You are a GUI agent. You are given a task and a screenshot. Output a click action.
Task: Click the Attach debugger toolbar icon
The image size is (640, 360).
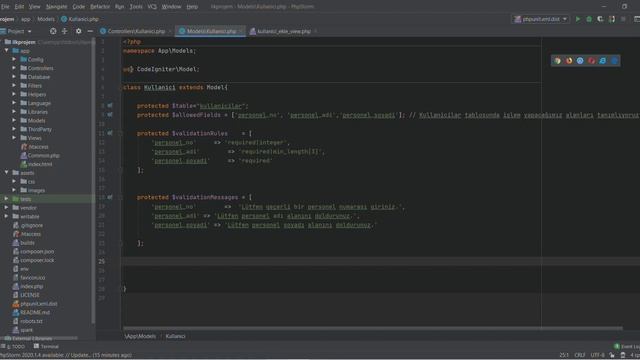[611, 19]
